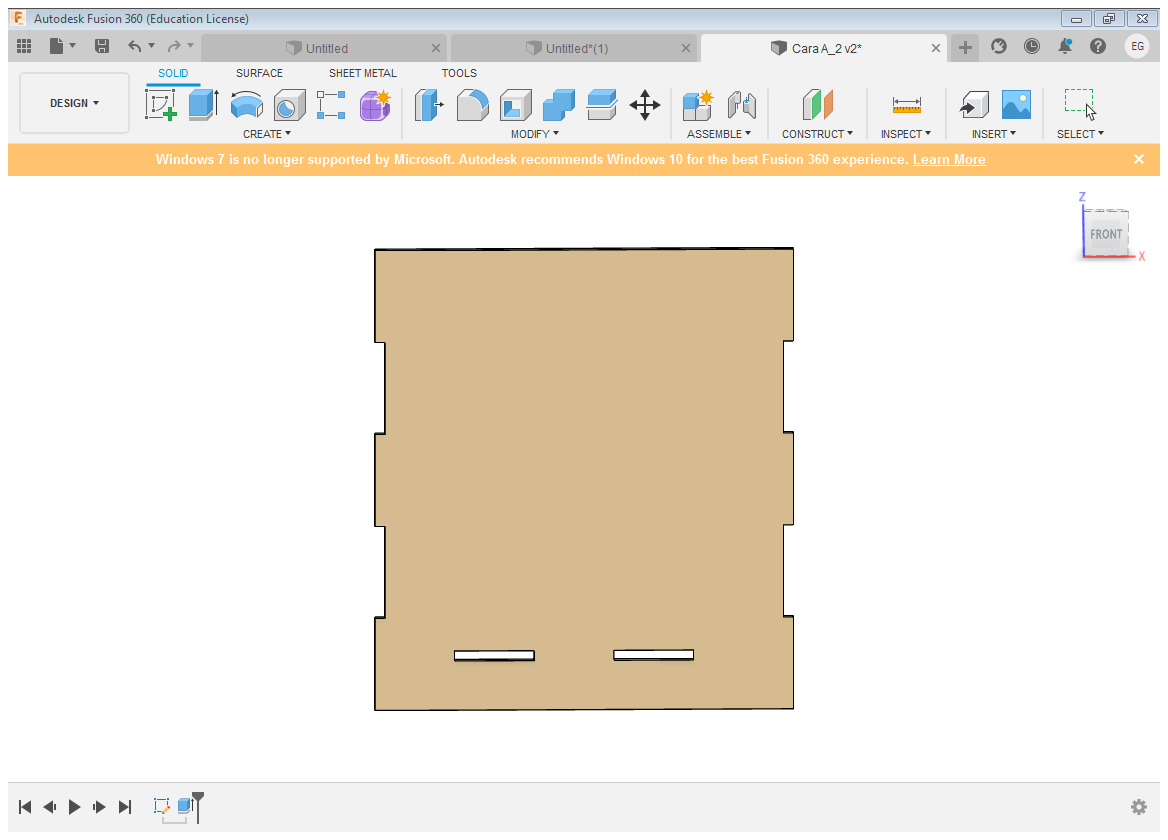Open the DESIGN workspace dropdown
The image size is (1168, 840).
(74, 103)
